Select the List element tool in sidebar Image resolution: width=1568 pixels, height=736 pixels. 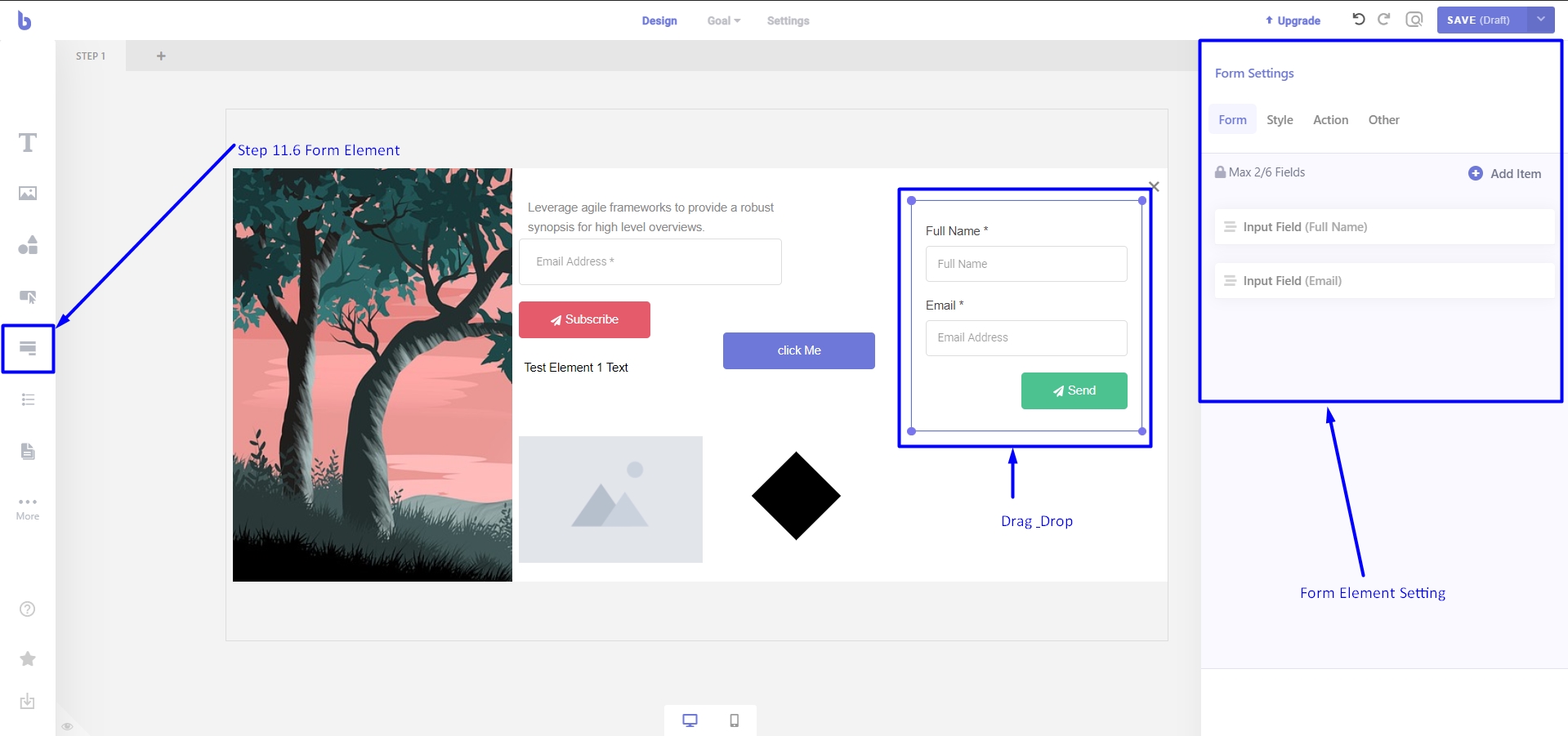[x=28, y=399]
